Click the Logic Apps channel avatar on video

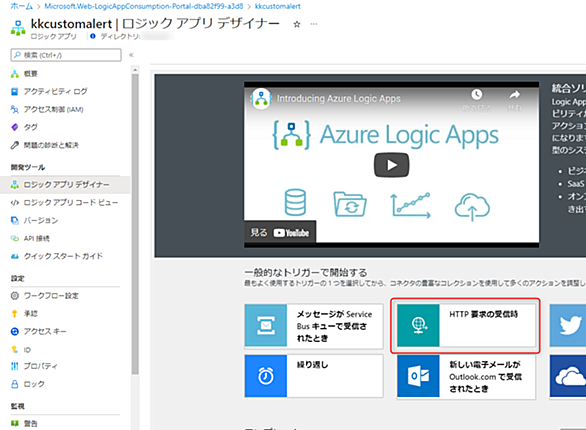pyautogui.click(x=261, y=99)
